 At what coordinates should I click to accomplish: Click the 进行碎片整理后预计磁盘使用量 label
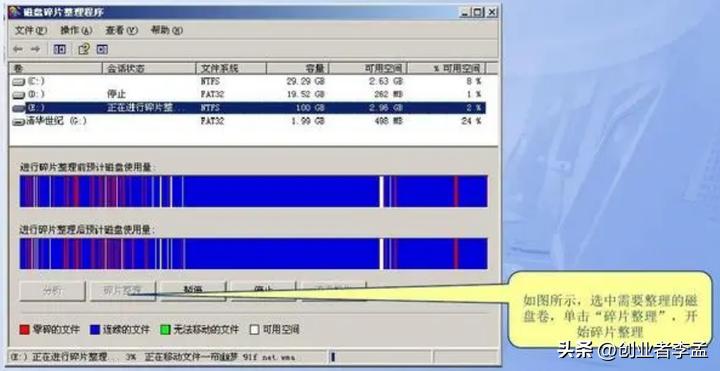[x=87, y=230]
